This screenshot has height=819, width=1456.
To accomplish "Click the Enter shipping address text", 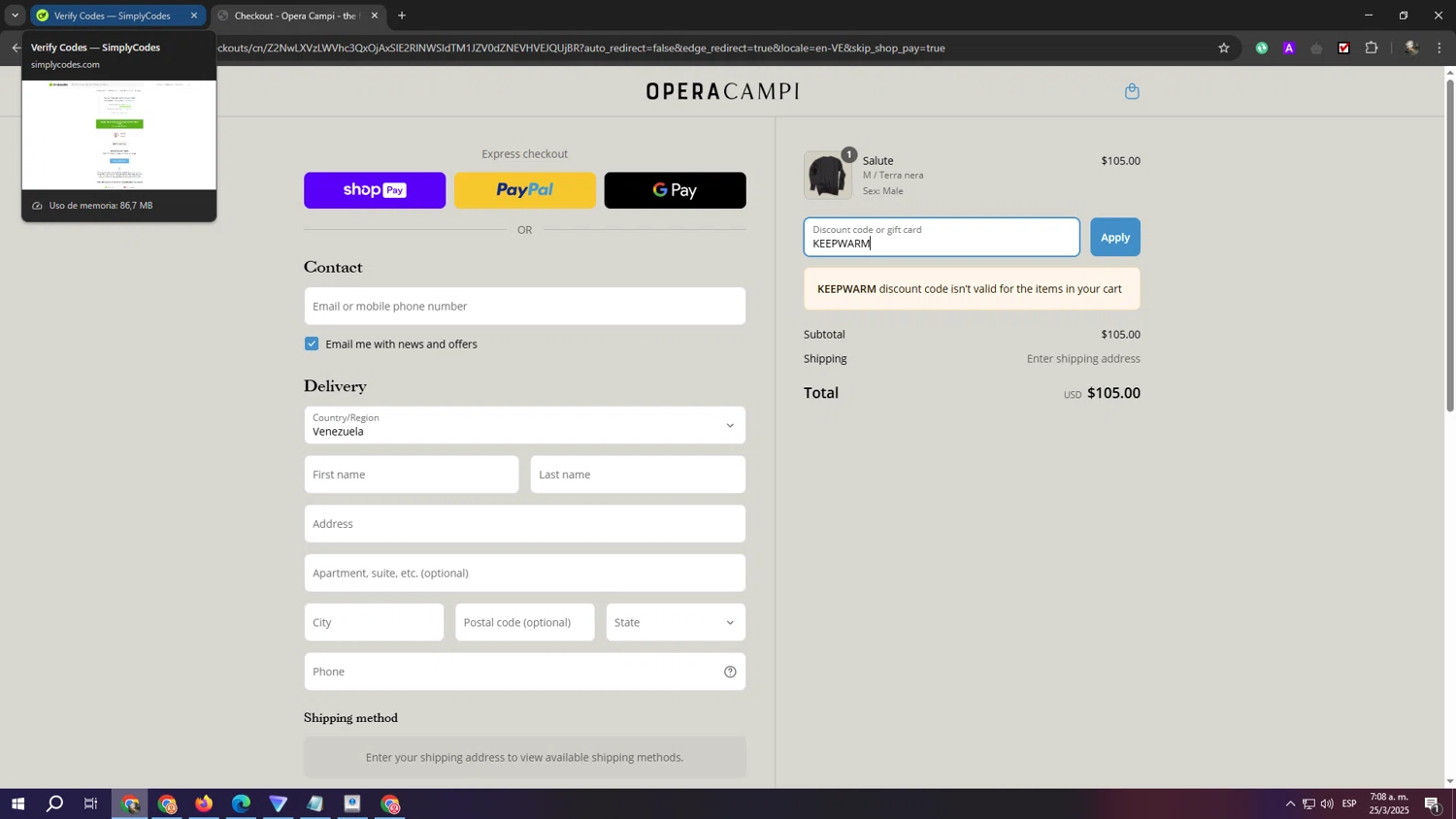I will pyautogui.click(x=1083, y=359).
